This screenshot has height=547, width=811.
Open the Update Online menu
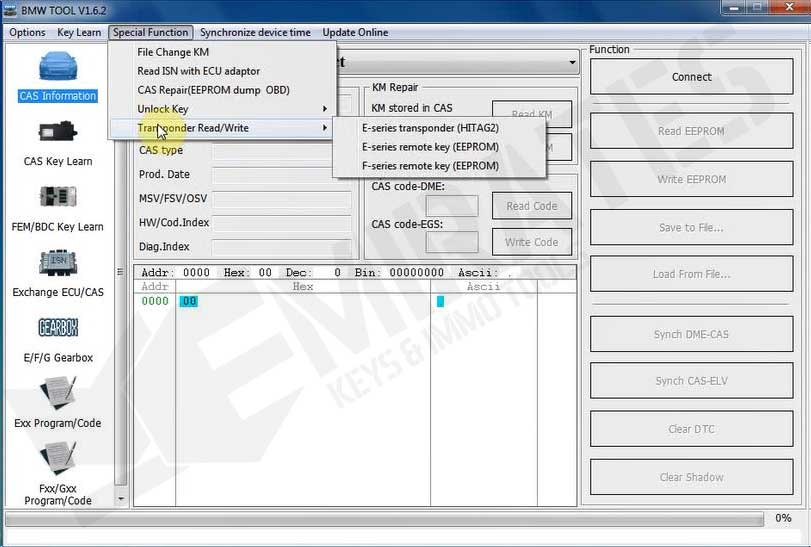355,33
